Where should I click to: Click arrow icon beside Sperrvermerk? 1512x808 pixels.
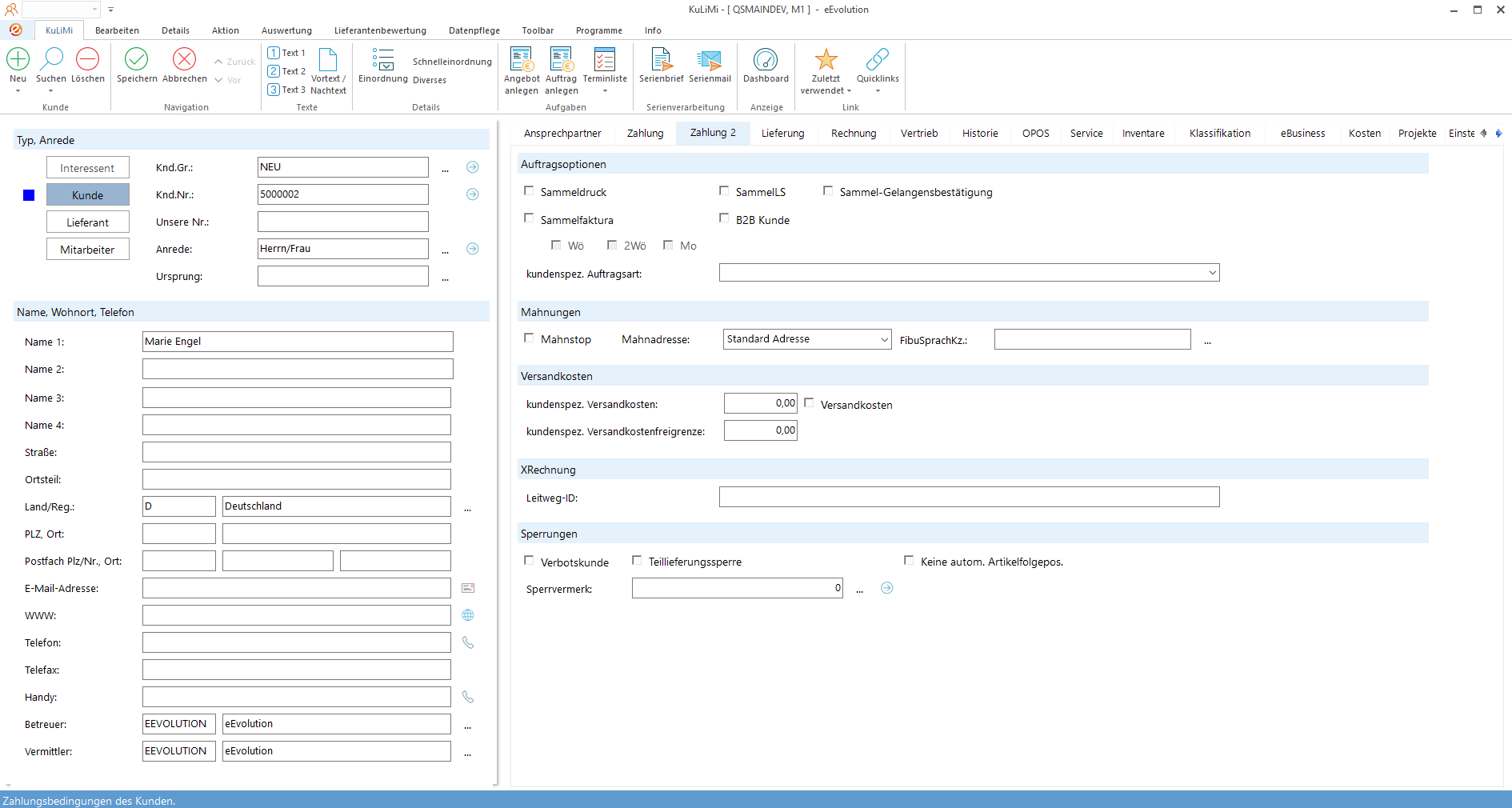(887, 588)
